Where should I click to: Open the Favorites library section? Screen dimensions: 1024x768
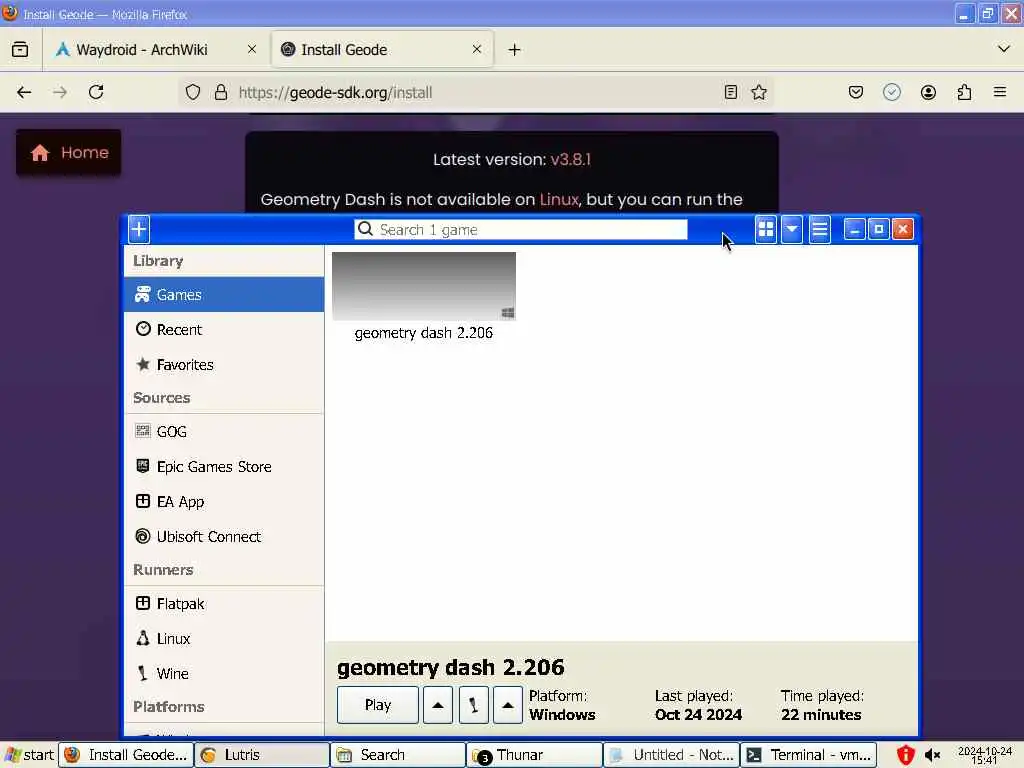click(224, 364)
